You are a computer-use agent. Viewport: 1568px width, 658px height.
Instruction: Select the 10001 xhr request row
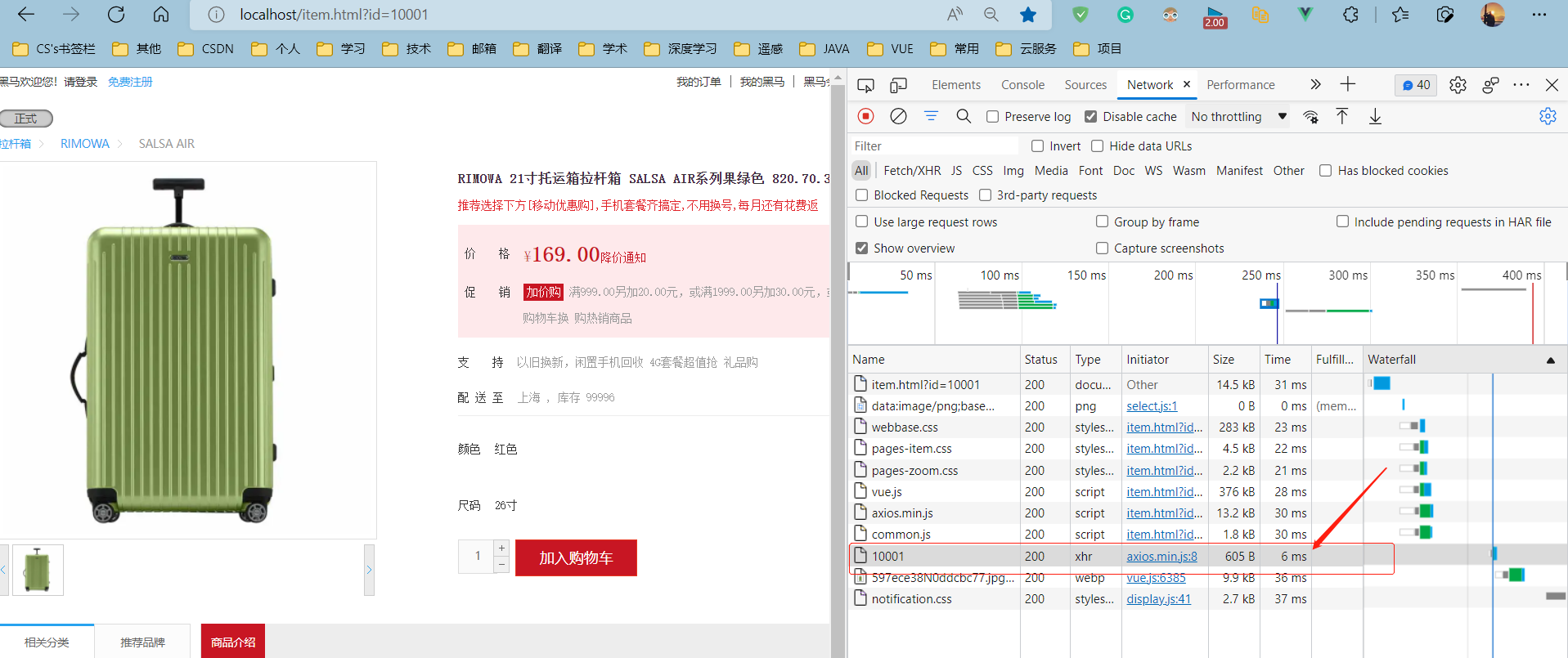tap(1105, 557)
